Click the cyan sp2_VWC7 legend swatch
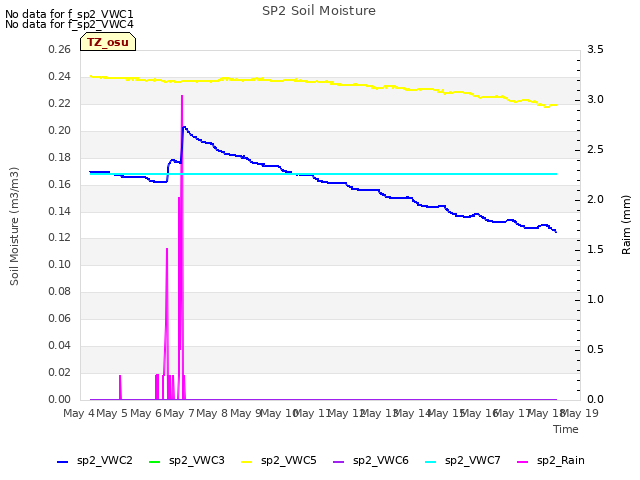 pyautogui.click(x=430, y=462)
